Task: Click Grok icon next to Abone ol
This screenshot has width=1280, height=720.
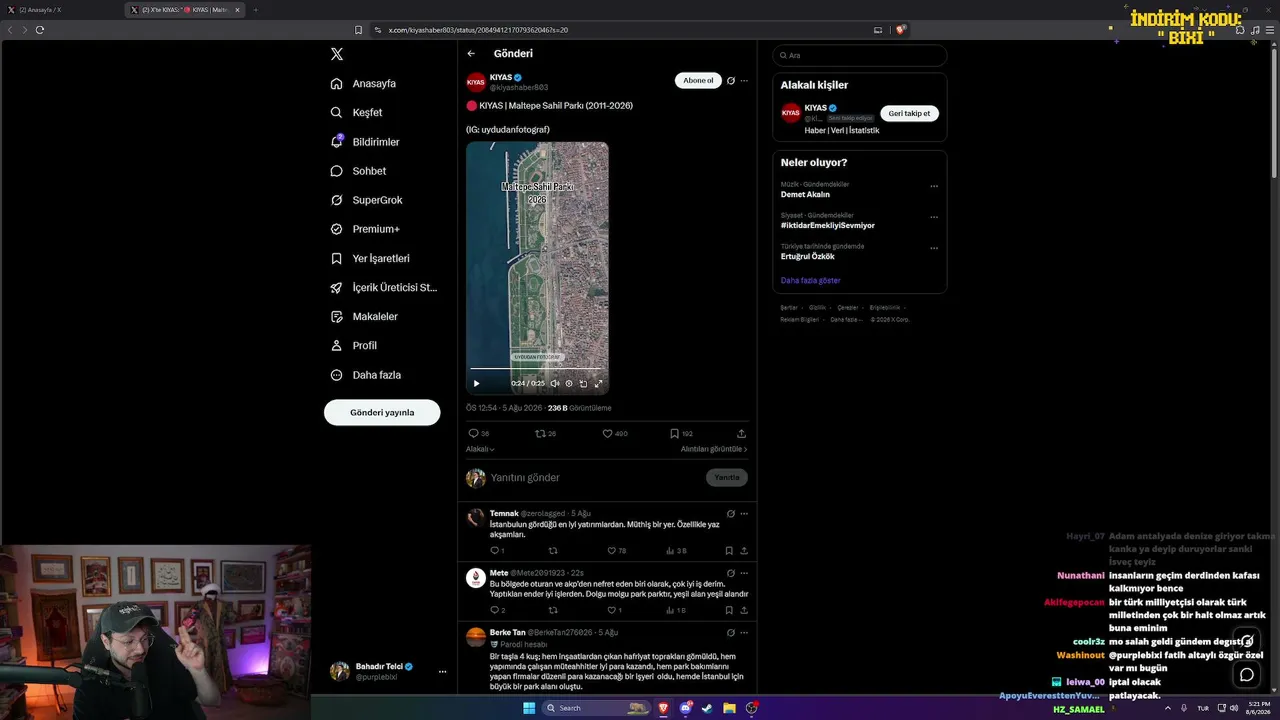Action: pyautogui.click(x=731, y=80)
